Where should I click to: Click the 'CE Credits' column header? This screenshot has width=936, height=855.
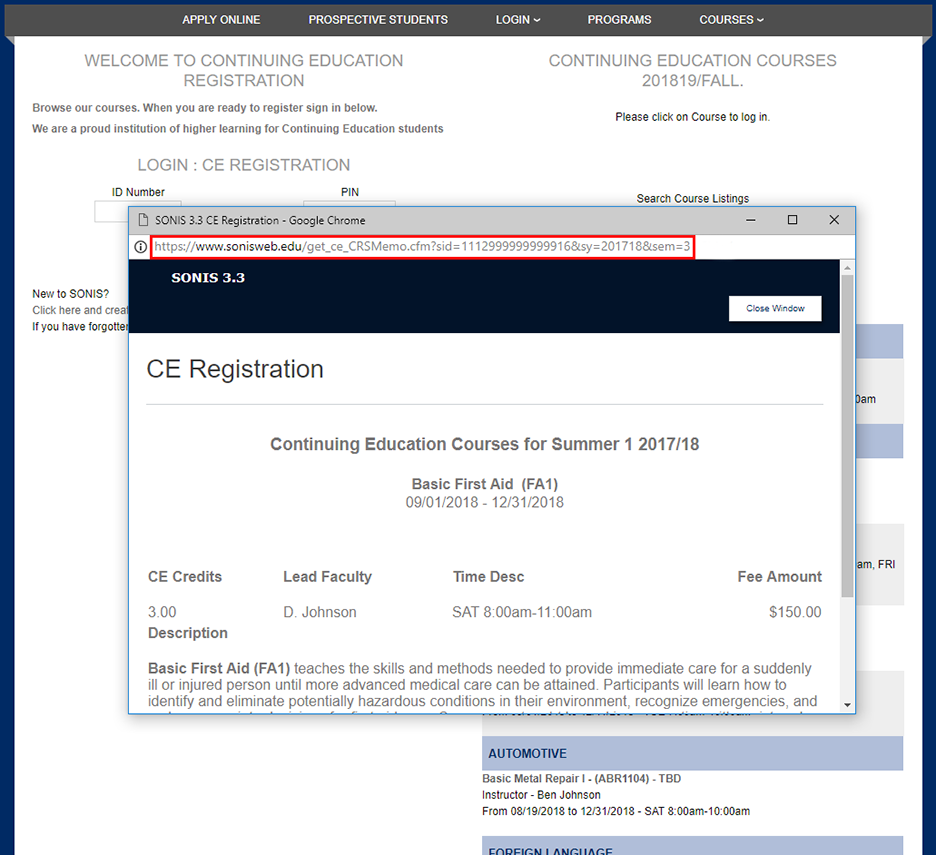(x=184, y=577)
